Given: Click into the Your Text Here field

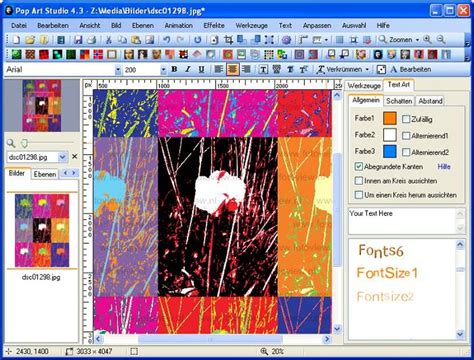Looking at the screenshot, I should click(x=402, y=221).
